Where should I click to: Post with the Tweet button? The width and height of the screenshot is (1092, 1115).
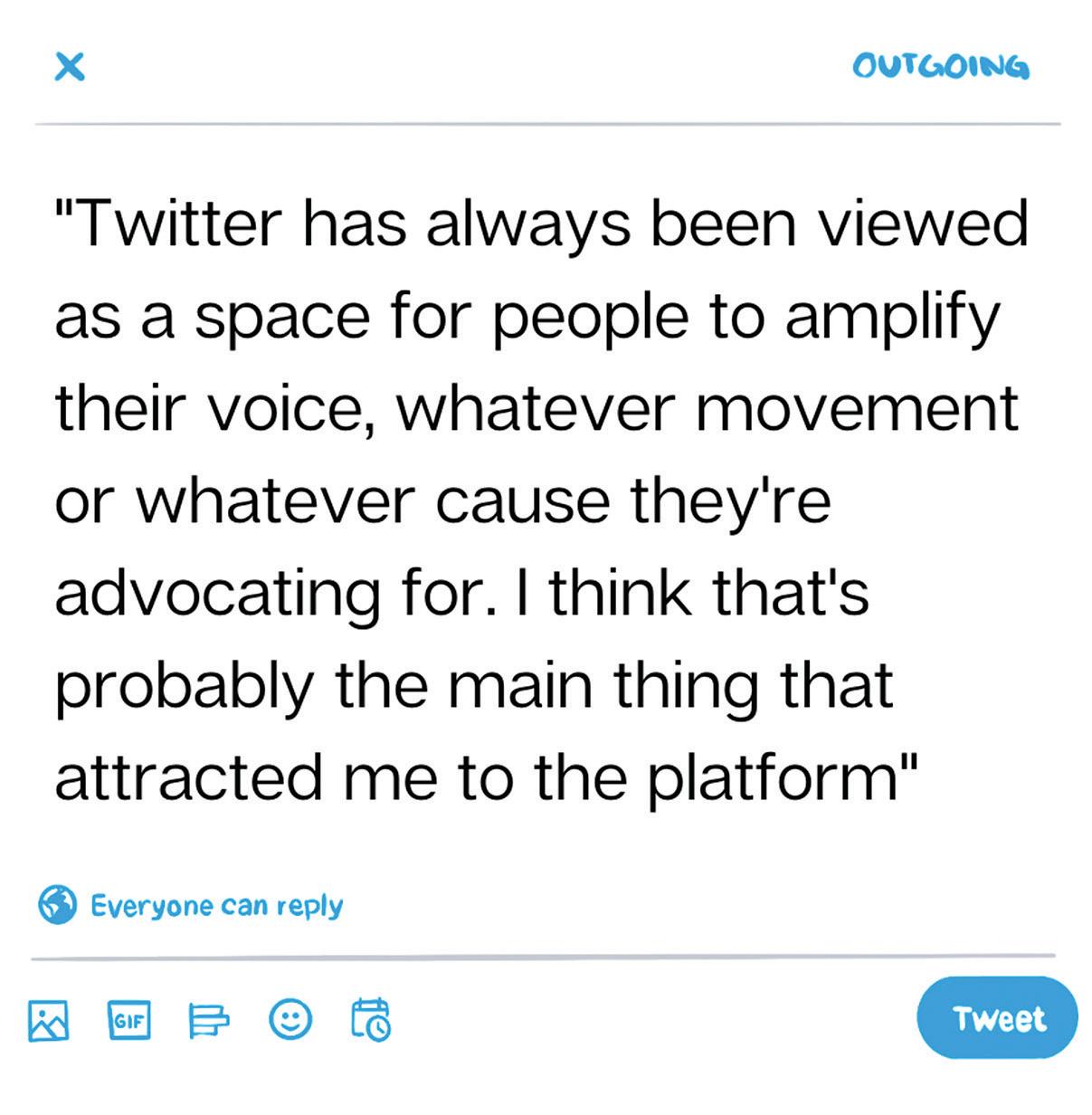[997, 1018]
